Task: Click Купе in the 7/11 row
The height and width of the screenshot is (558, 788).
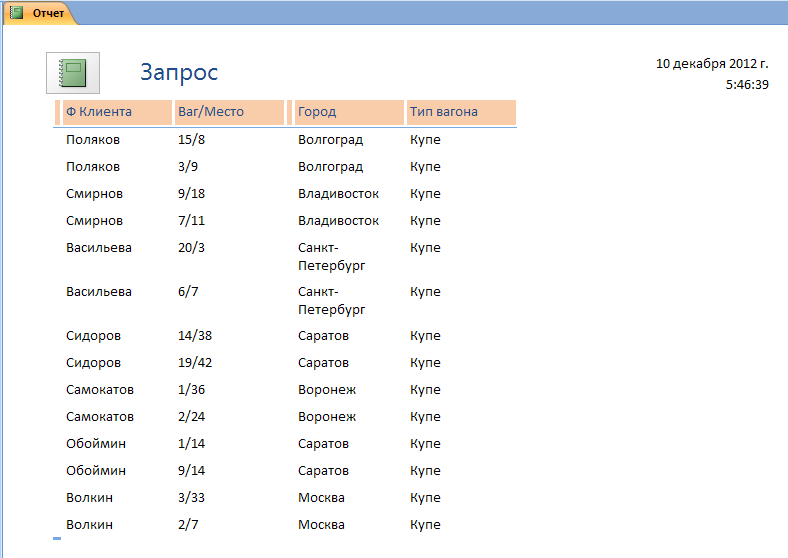Action: coord(425,221)
